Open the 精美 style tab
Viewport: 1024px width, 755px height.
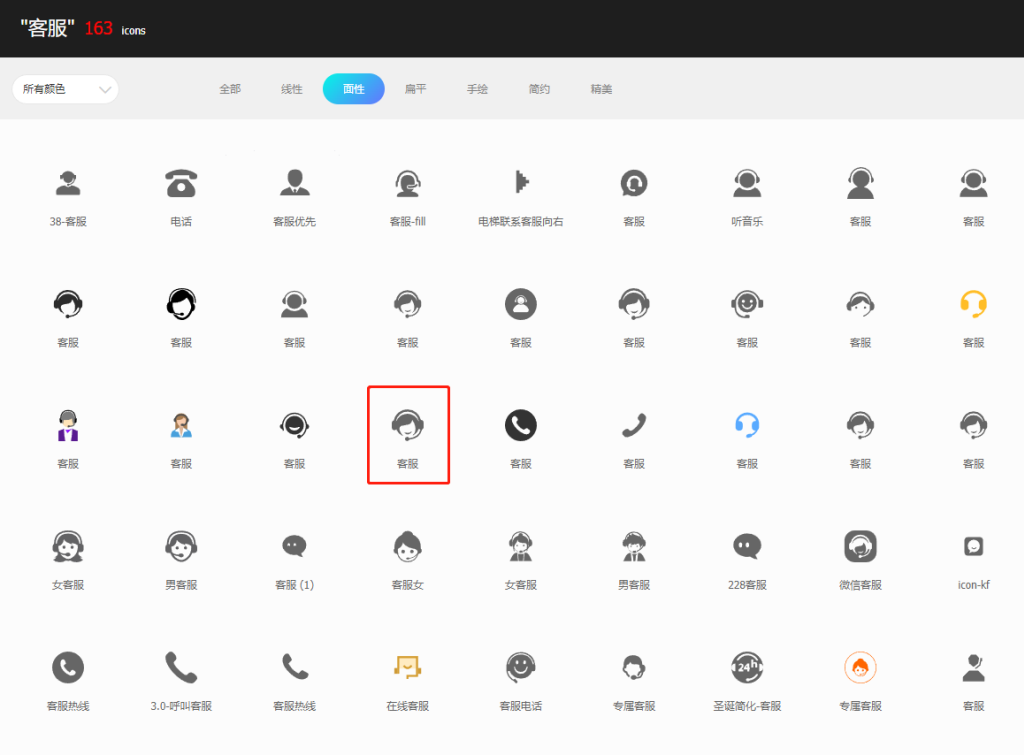click(601, 89)
